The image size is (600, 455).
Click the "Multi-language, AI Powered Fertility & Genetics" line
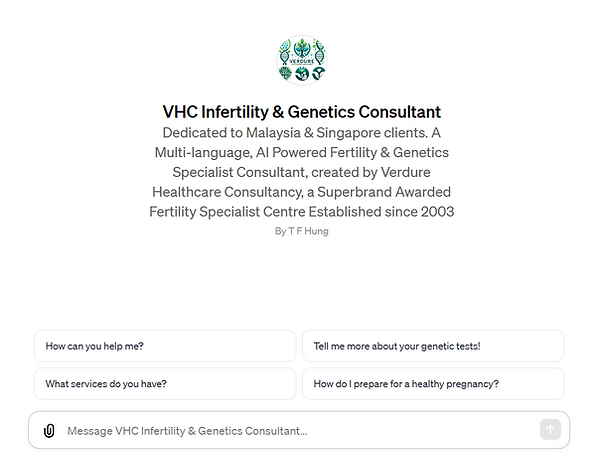tap(302, 152)
